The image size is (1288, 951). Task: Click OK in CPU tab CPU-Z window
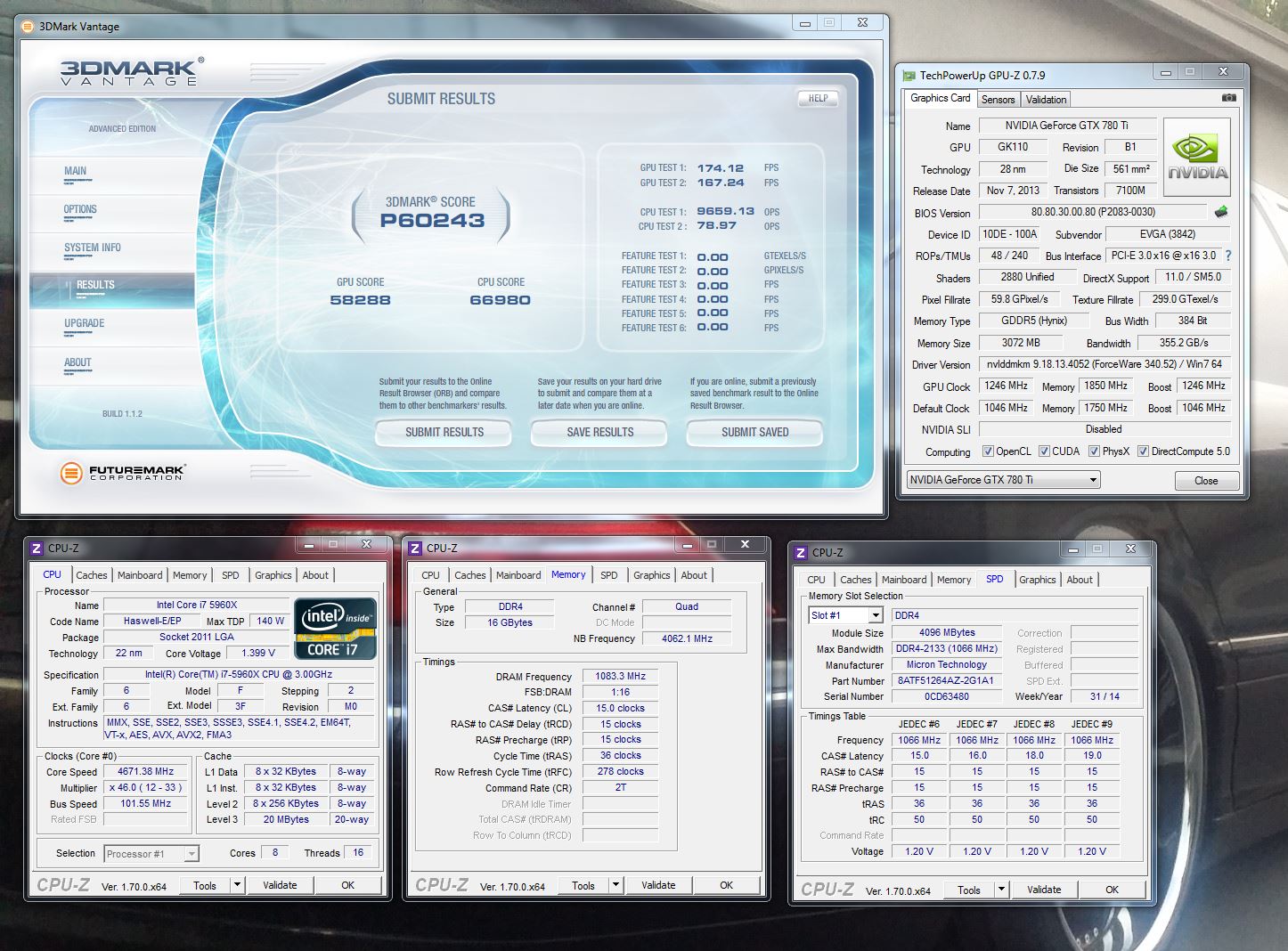point(347,885)
